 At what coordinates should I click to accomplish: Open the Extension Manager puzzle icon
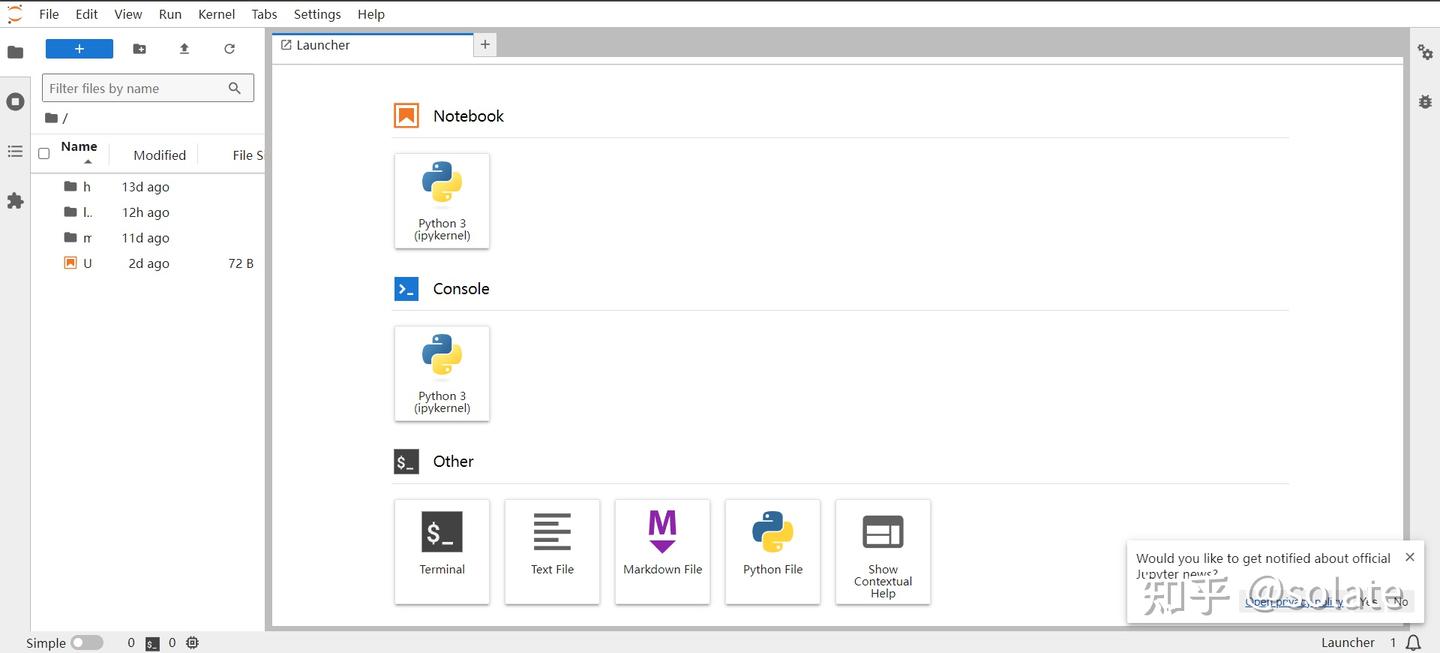[x=15, y=201]
